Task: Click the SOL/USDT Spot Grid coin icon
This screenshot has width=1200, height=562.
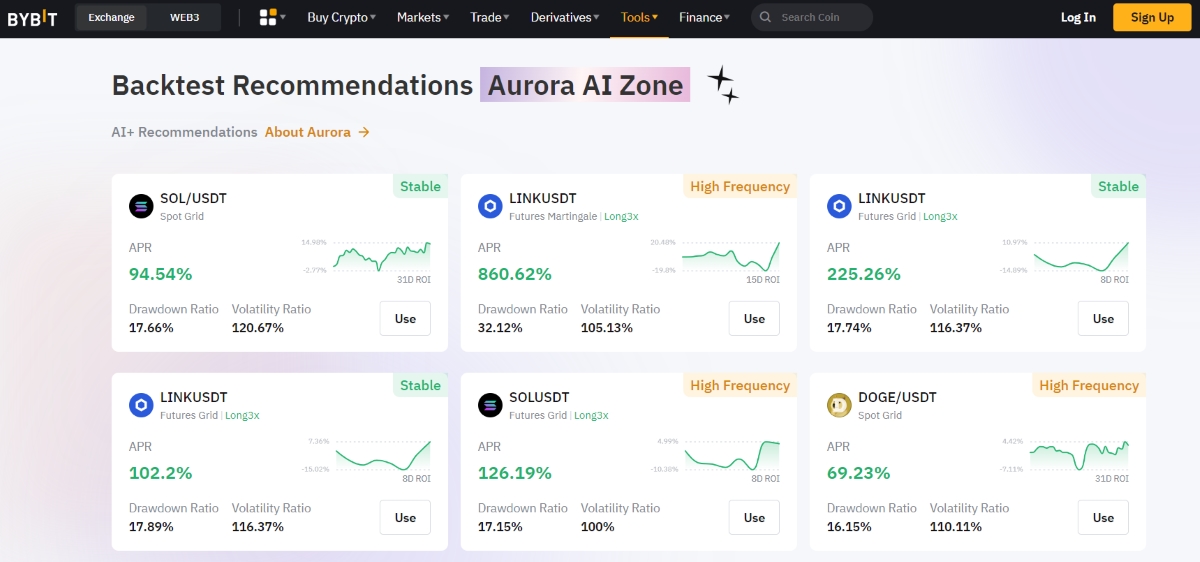Action: (141, 207)
